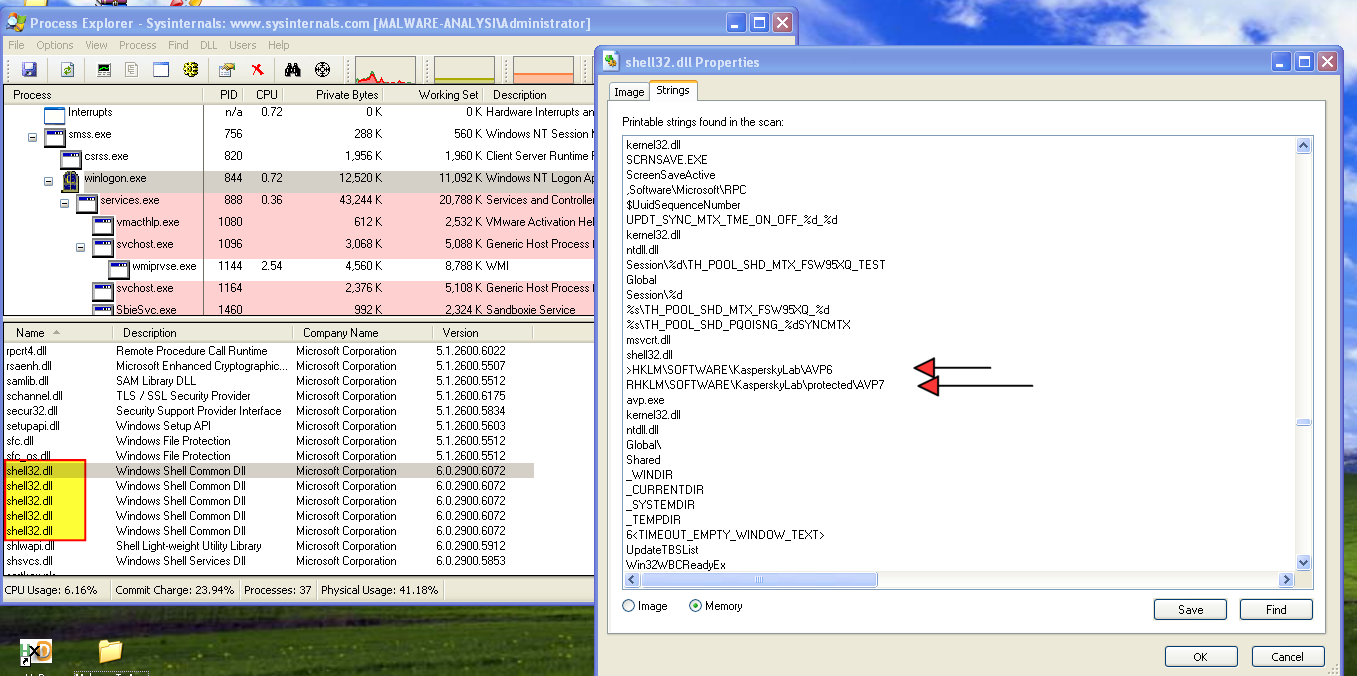Open the yellow folder desktop icon
The image size is (1357, 676).
[110, 652]
